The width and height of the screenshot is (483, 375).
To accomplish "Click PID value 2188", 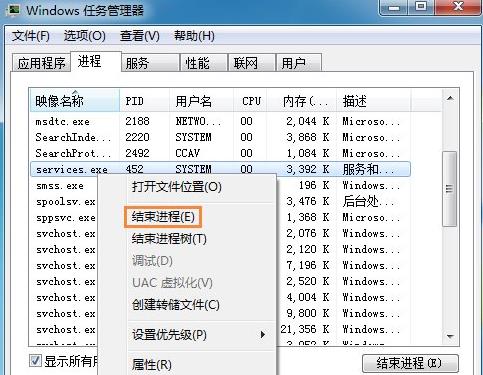I will click(137, 121).
